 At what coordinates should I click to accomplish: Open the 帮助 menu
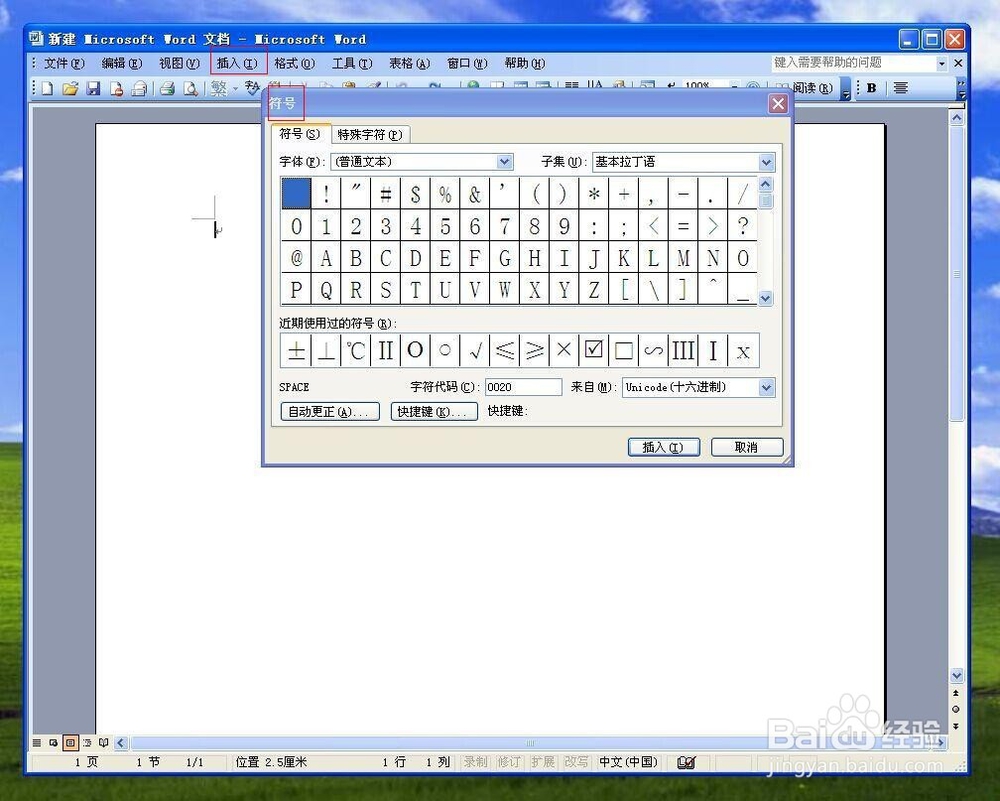524,63
